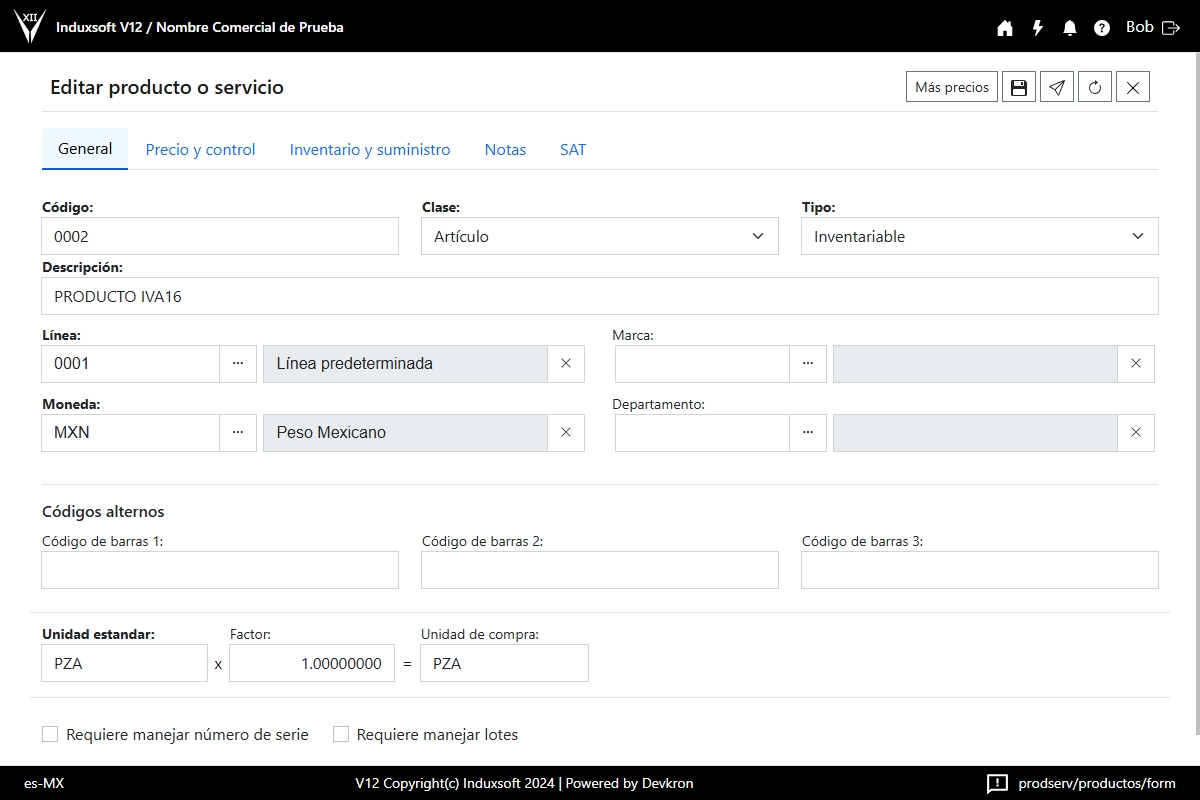Click the help question mark icon
The width and height of the screenshot is (1200, 800).
click(x=1102, y=28)
